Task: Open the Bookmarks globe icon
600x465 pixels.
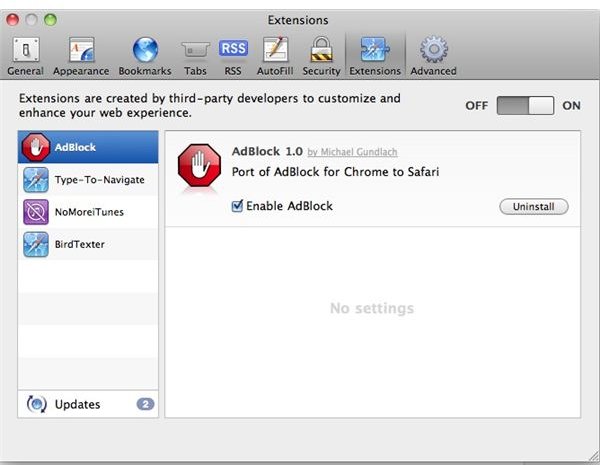Action: click(x=145, y=50)
